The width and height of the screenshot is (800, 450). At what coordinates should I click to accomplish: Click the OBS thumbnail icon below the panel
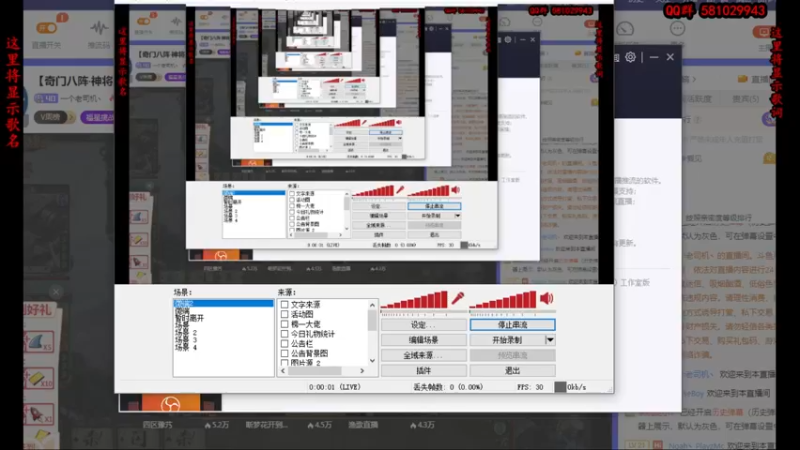tap(170, 404)
